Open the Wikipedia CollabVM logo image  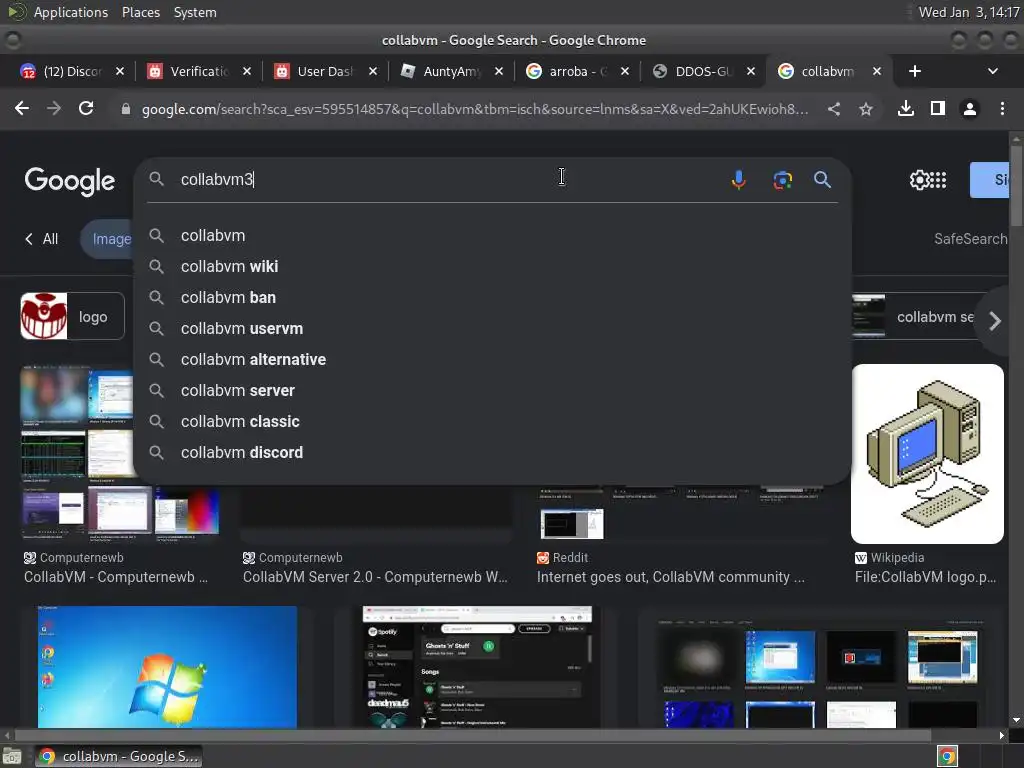click(x=927, y=454)
